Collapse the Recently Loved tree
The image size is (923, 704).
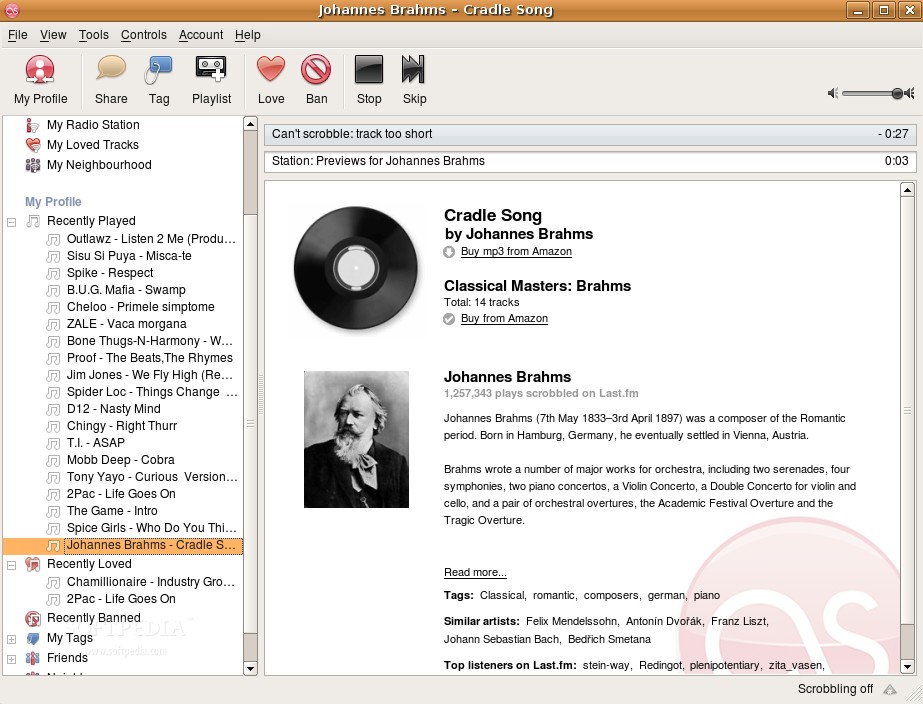click(11, 565)
